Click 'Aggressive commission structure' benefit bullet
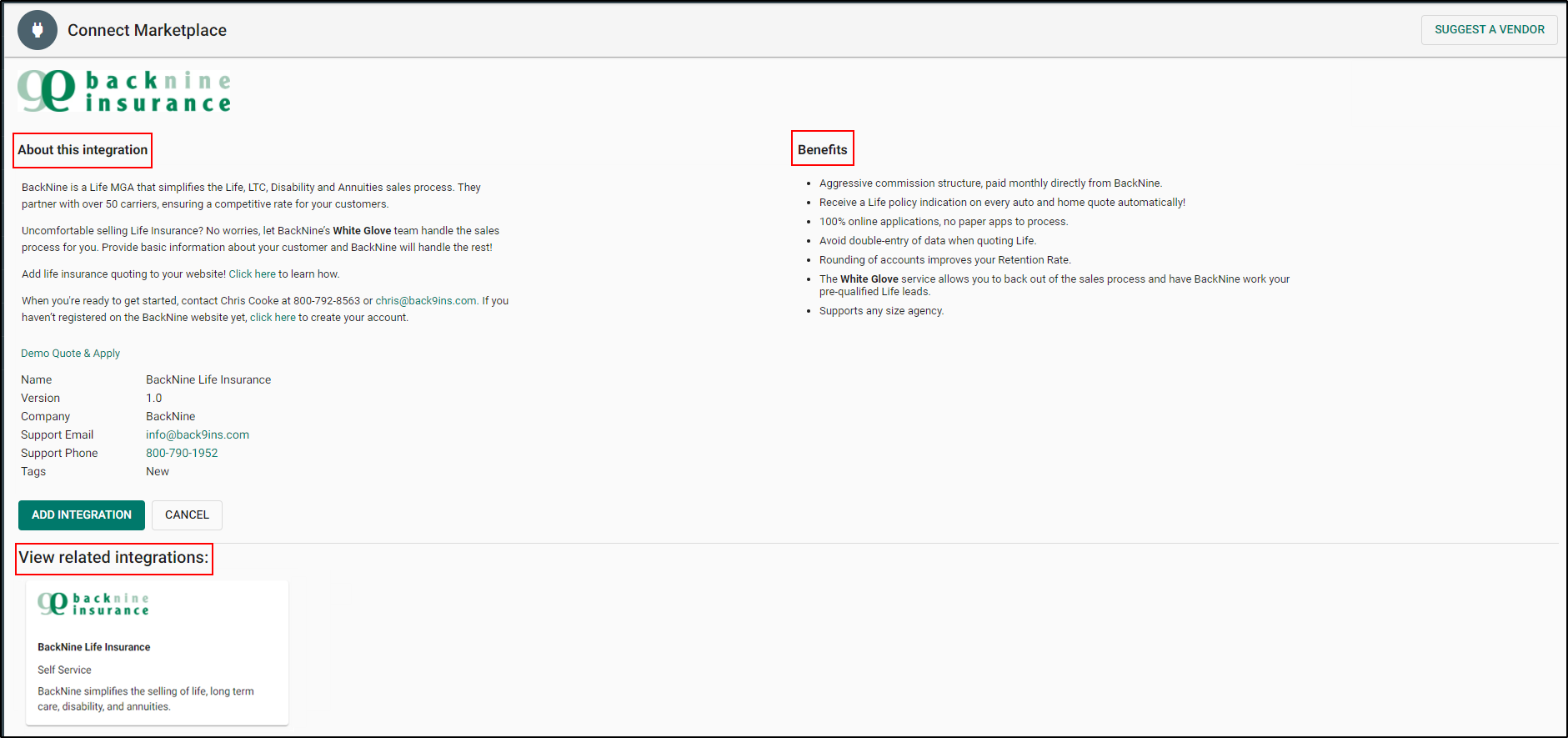 (990, 183)
